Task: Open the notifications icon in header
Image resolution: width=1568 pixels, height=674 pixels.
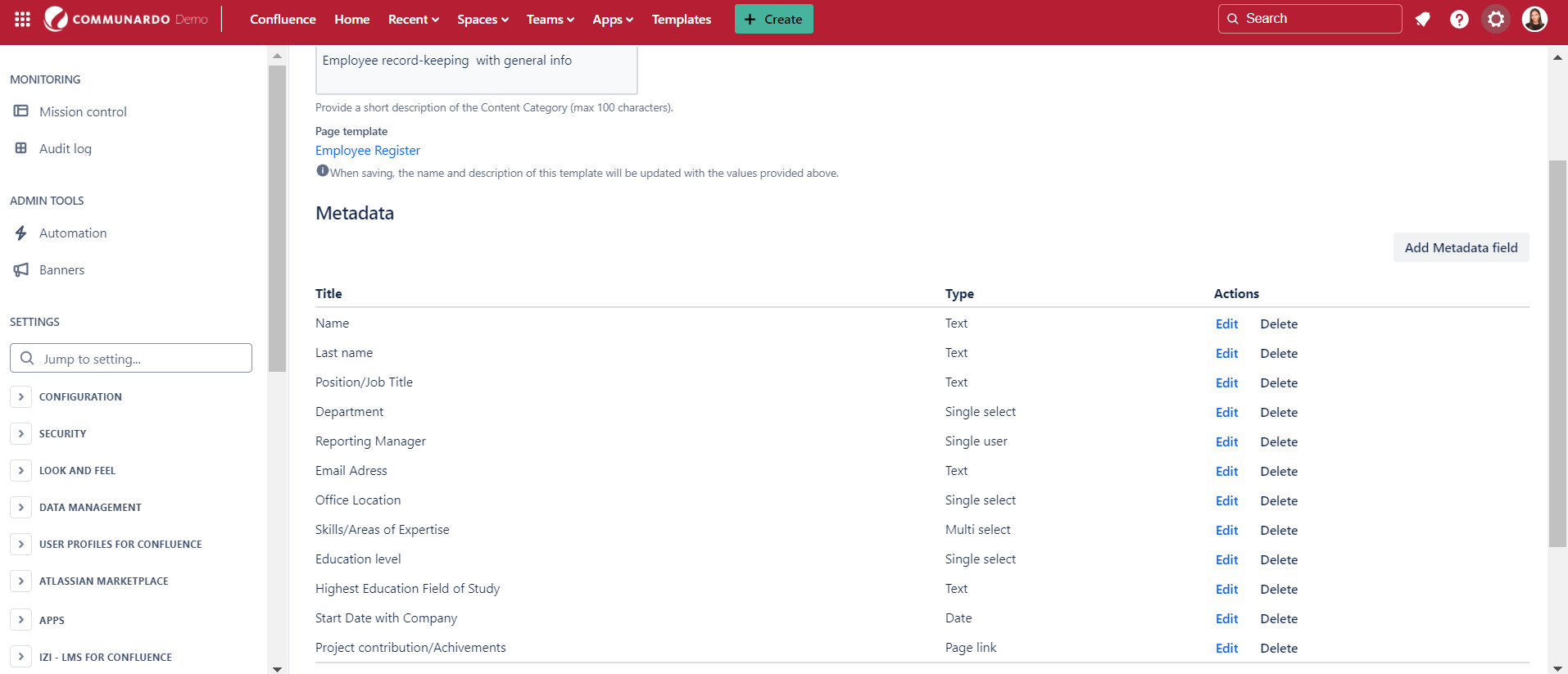Action: pos(1423,19)
